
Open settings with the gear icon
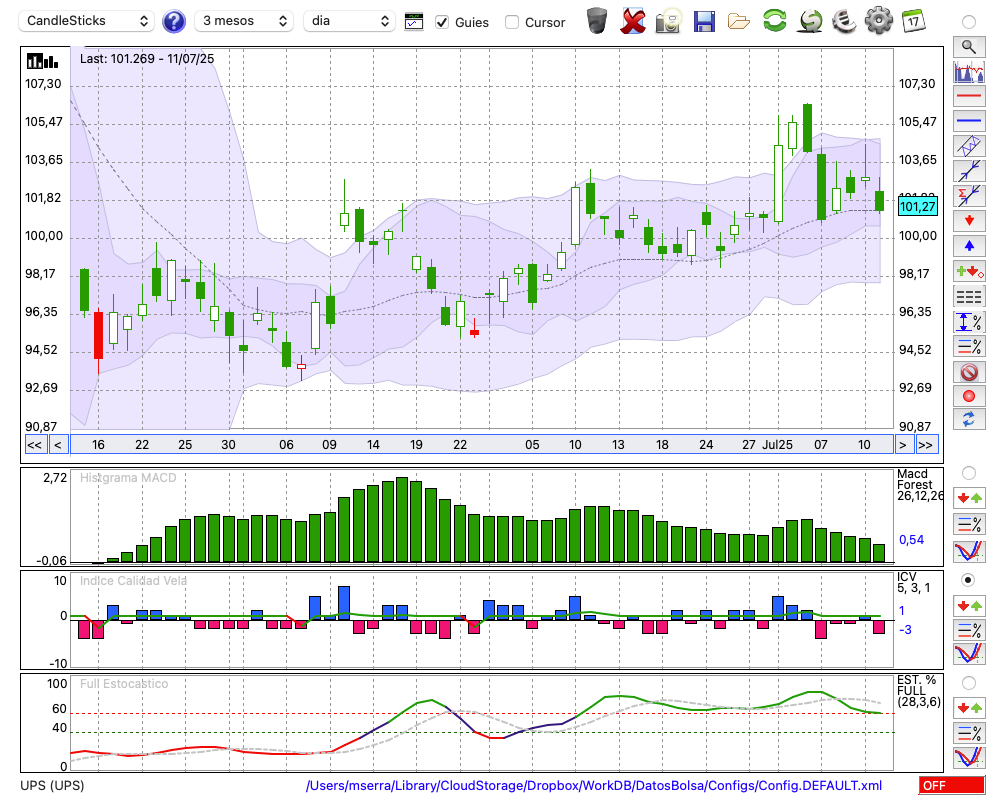879,20
